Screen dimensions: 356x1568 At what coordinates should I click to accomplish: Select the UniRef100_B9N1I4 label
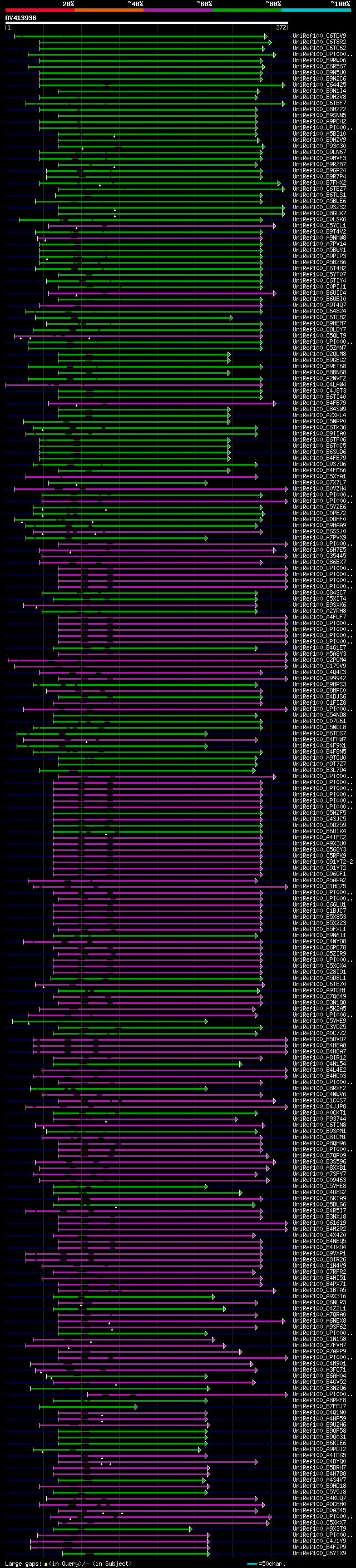(x=319, y=91)
